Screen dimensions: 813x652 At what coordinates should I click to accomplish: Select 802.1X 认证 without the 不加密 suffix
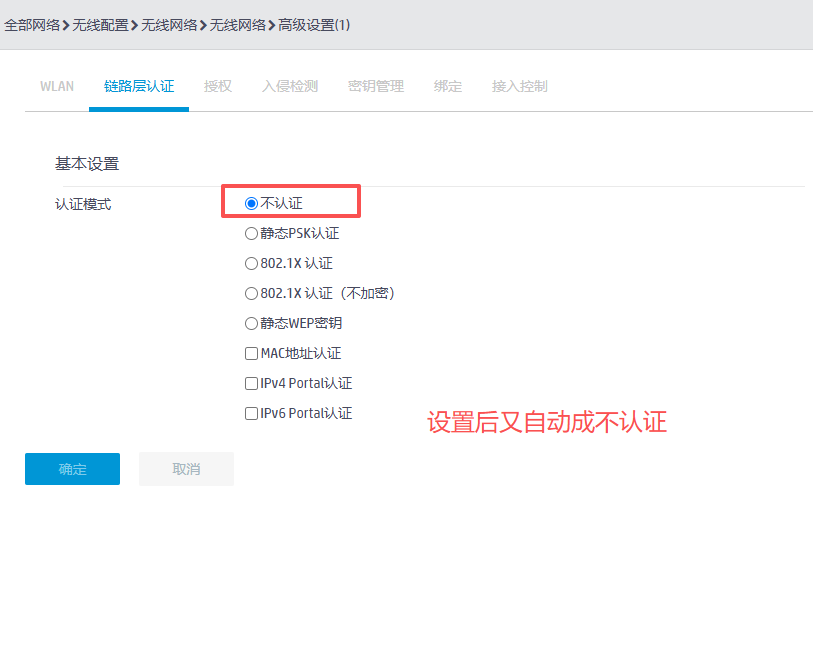tap(252, 264)
